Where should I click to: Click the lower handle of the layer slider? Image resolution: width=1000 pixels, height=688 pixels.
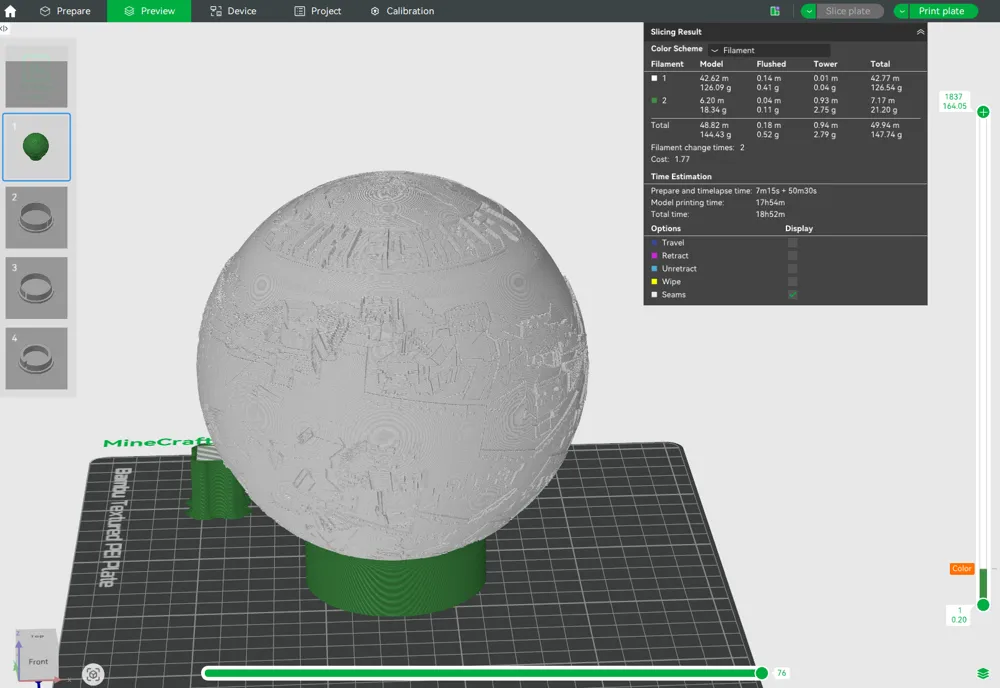983,604
